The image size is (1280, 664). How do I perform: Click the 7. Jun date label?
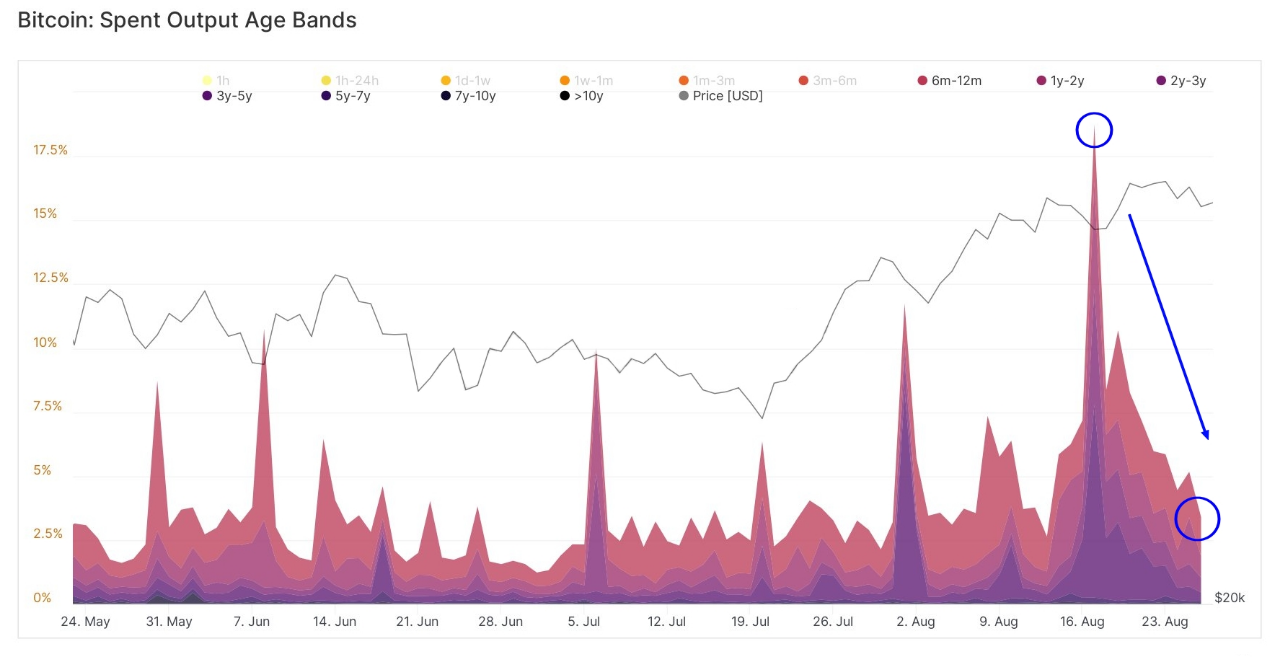click(x=251, y=621)
